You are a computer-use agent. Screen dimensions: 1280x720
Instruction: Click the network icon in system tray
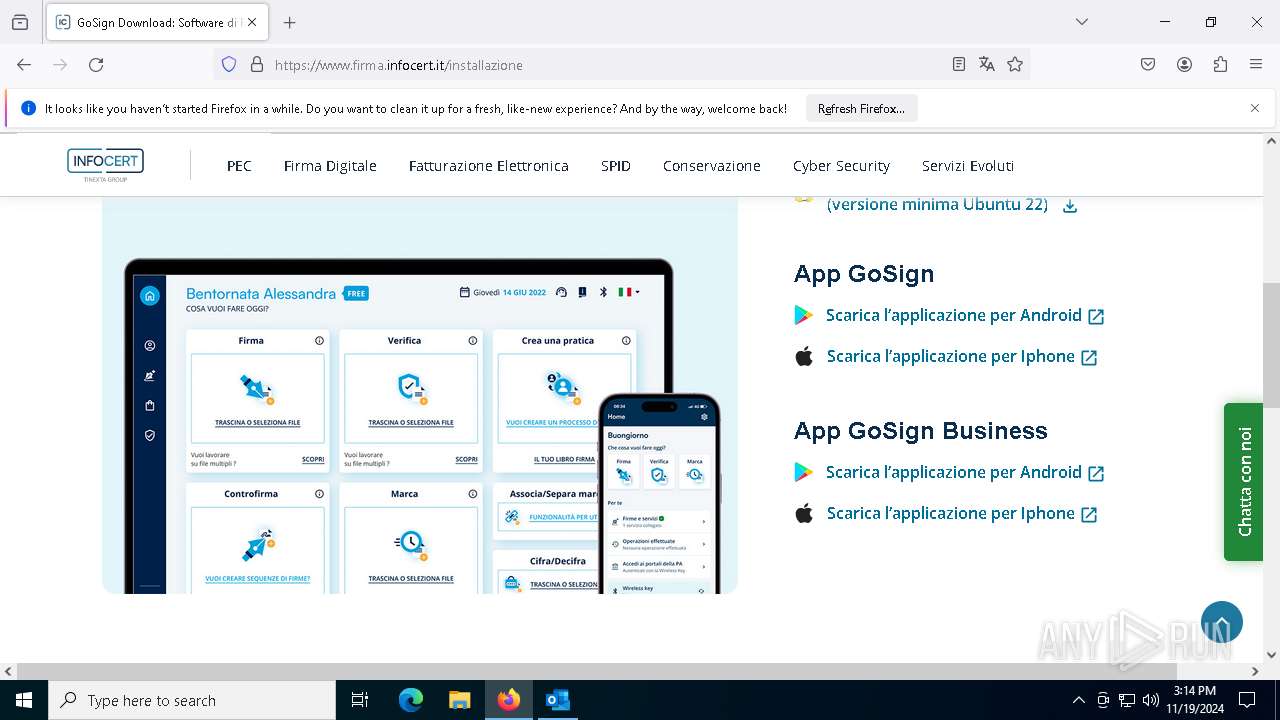coord(1127,700)
